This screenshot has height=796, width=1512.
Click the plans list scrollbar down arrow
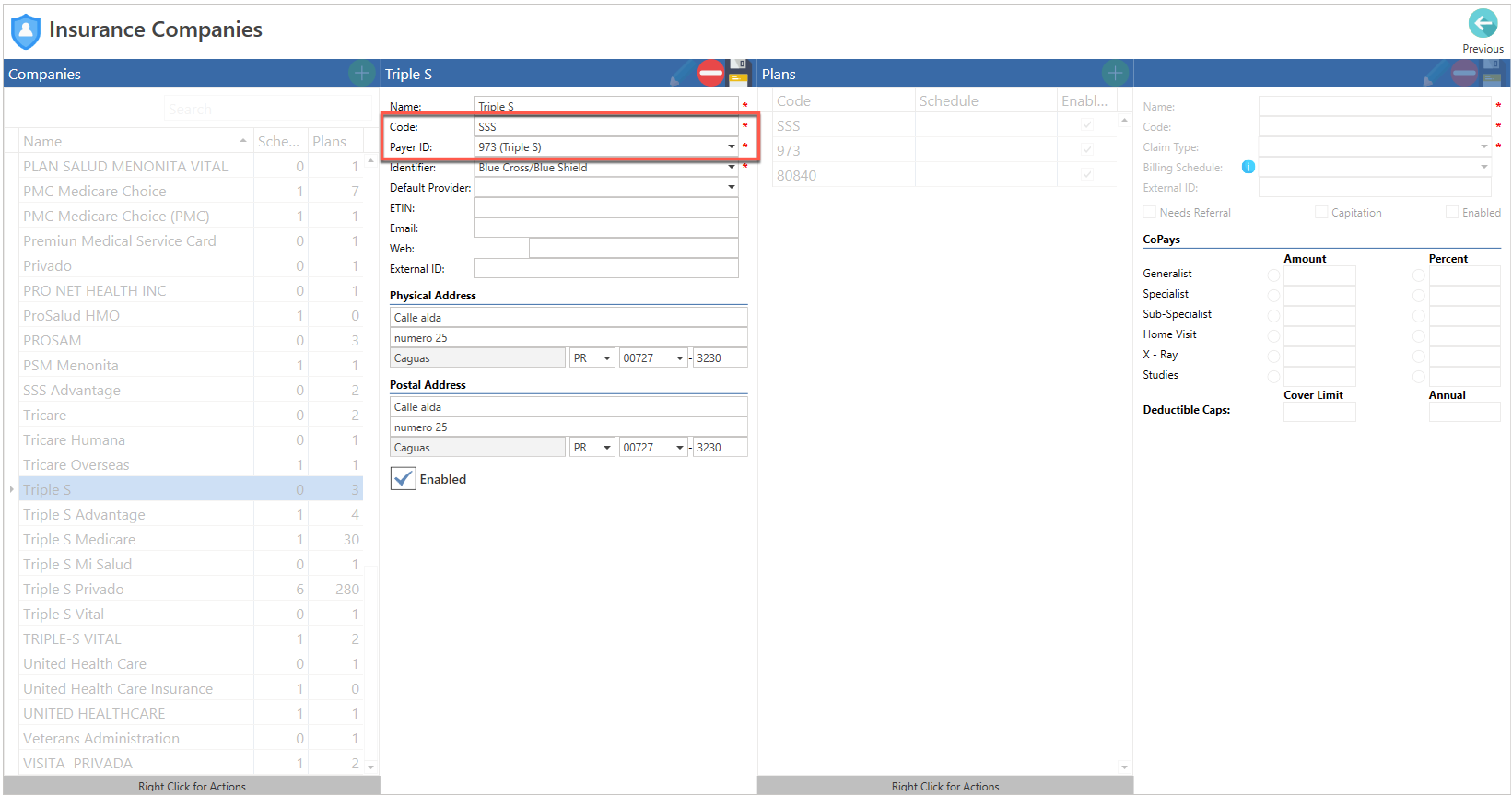pos(1124,767)
